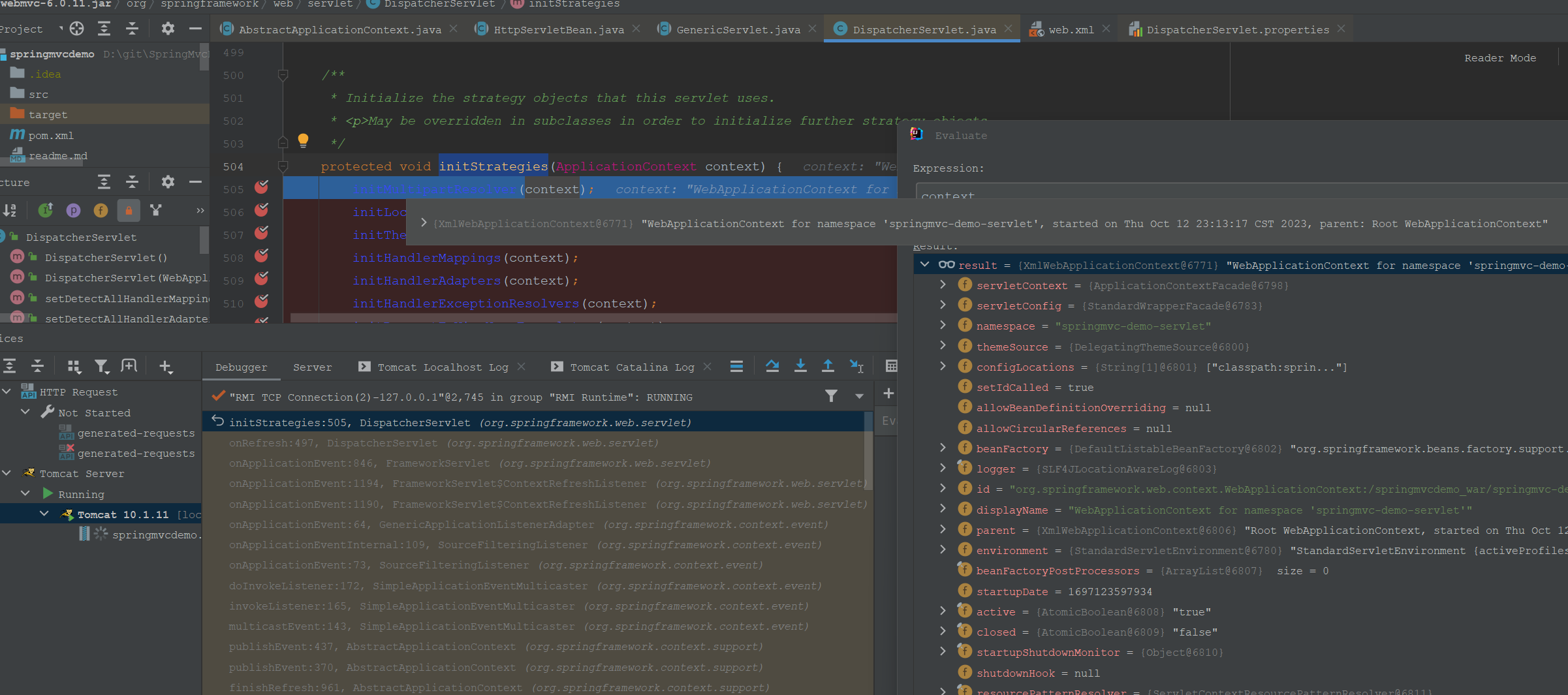
Task: Click initHandlerMappings method call
Action: pos(426,258)
